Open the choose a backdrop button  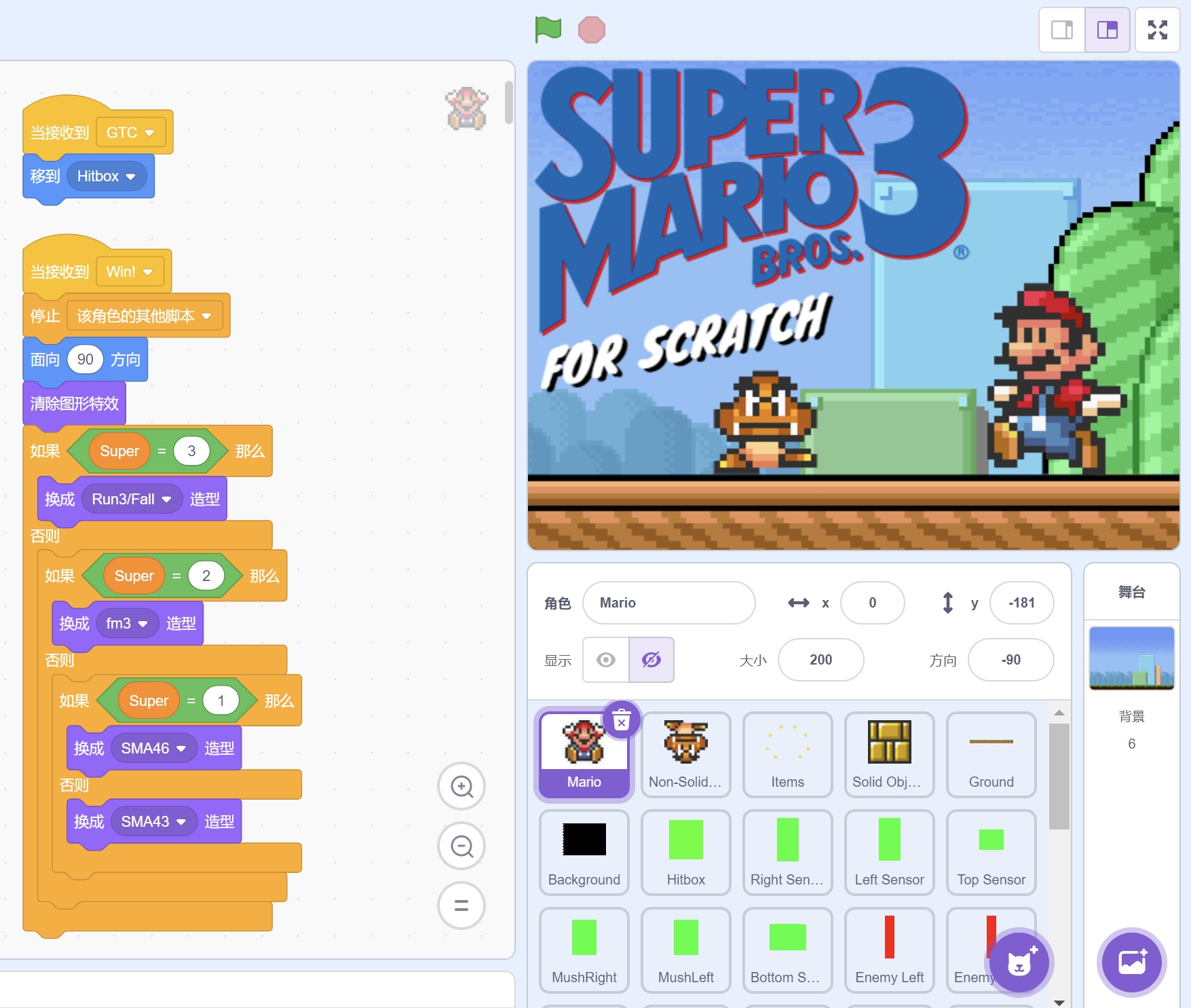pyautogui.click(x=1132, y=963)
